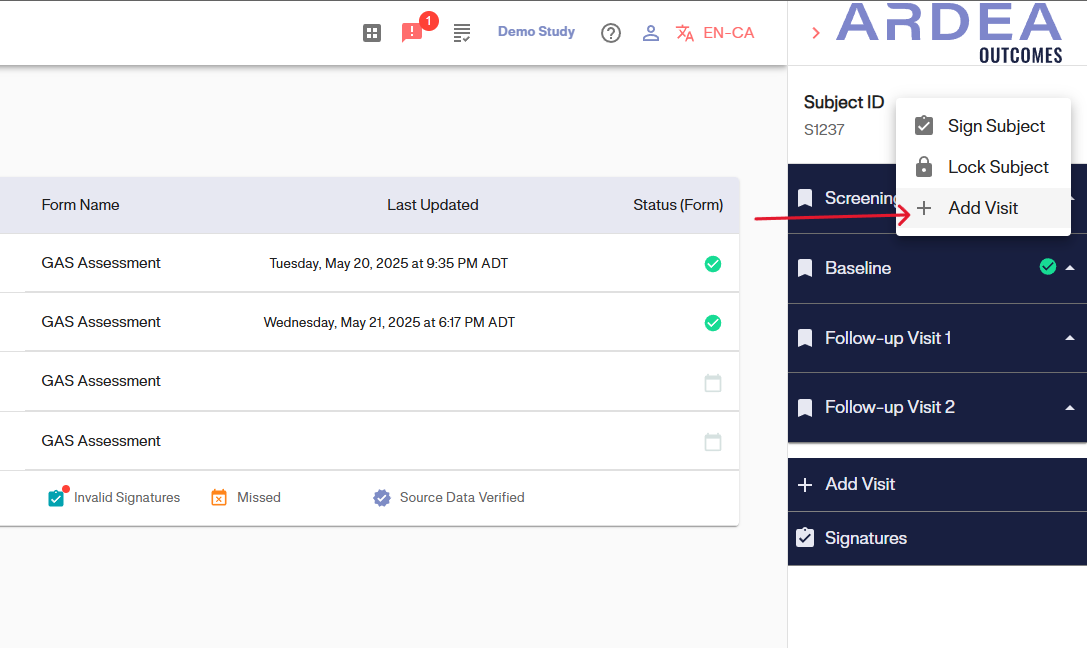The width and height of the screenshot is (1087, 648).
Task: Switch language via EN-CA label
Action: tap(728, 33)
